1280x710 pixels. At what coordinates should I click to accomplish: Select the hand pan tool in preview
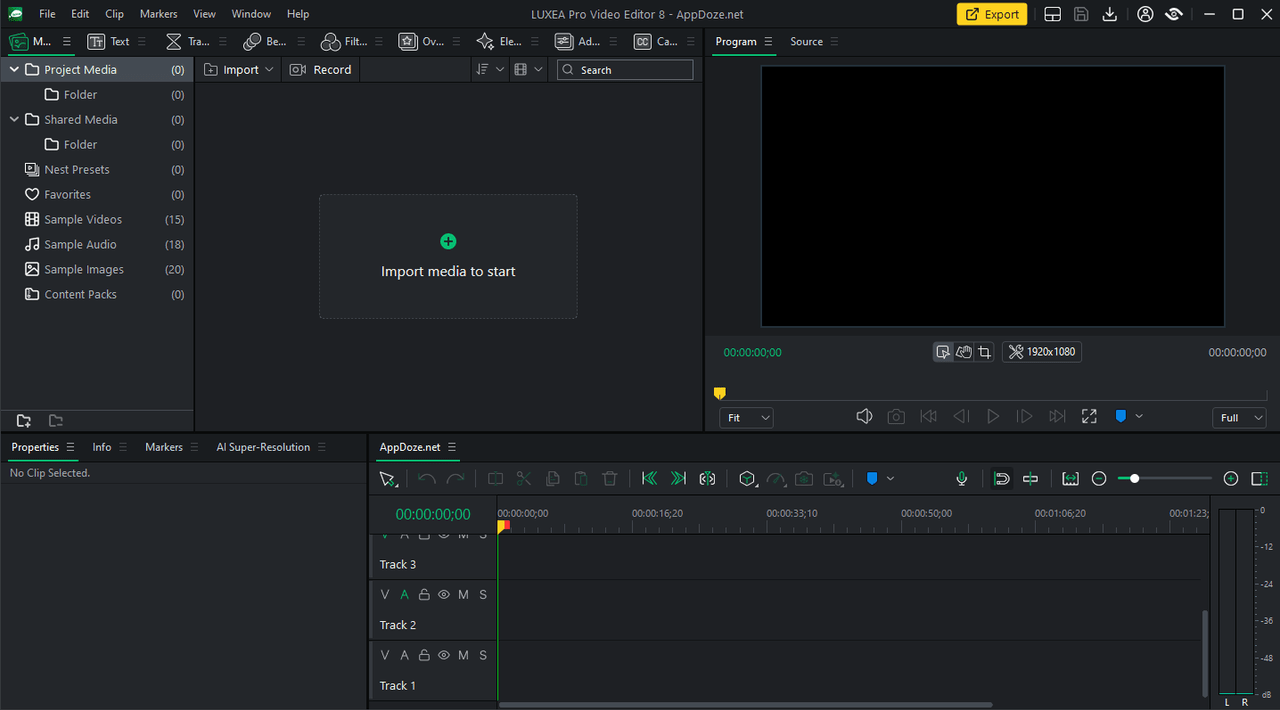pos(964,352)
